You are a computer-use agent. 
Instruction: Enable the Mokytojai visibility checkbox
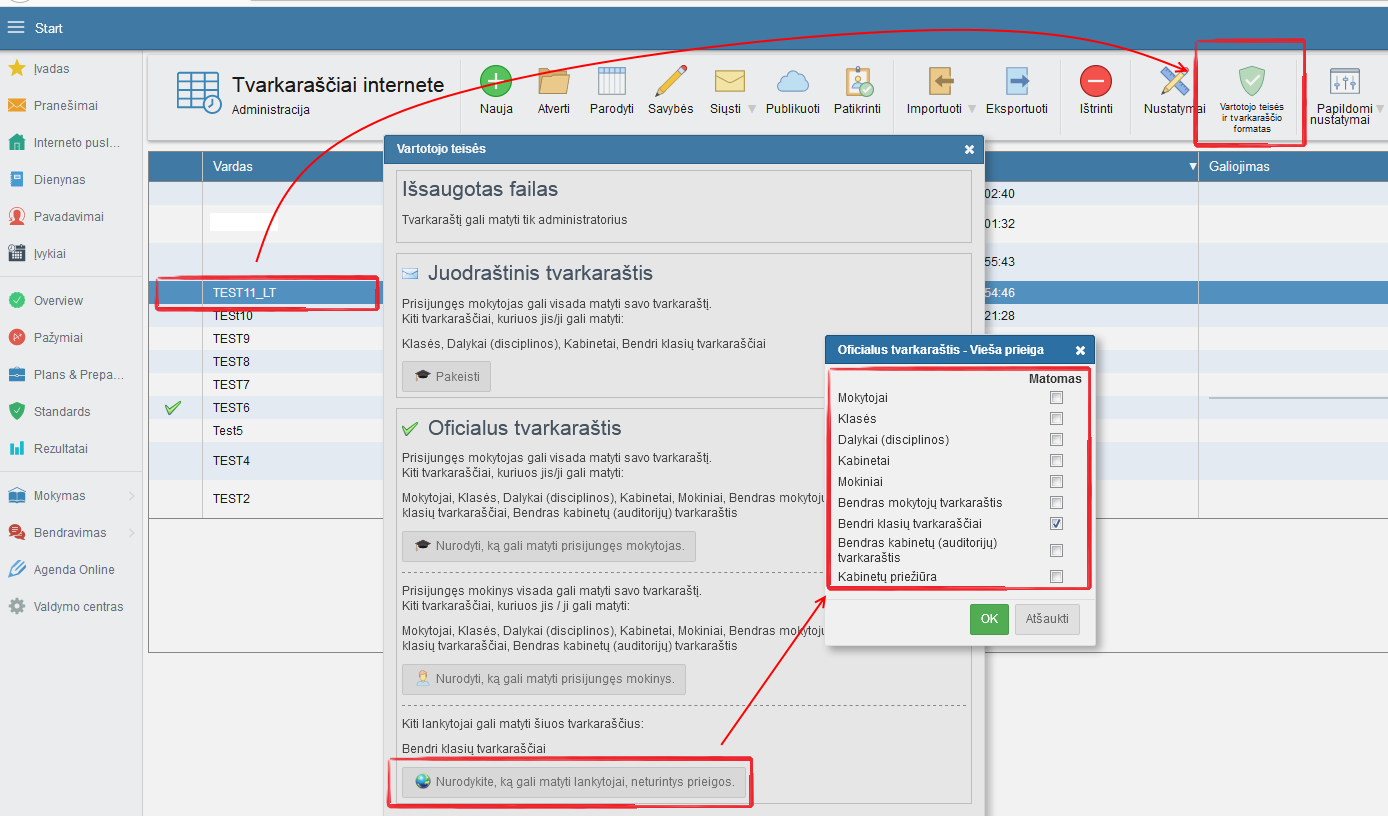(1056, 398)
